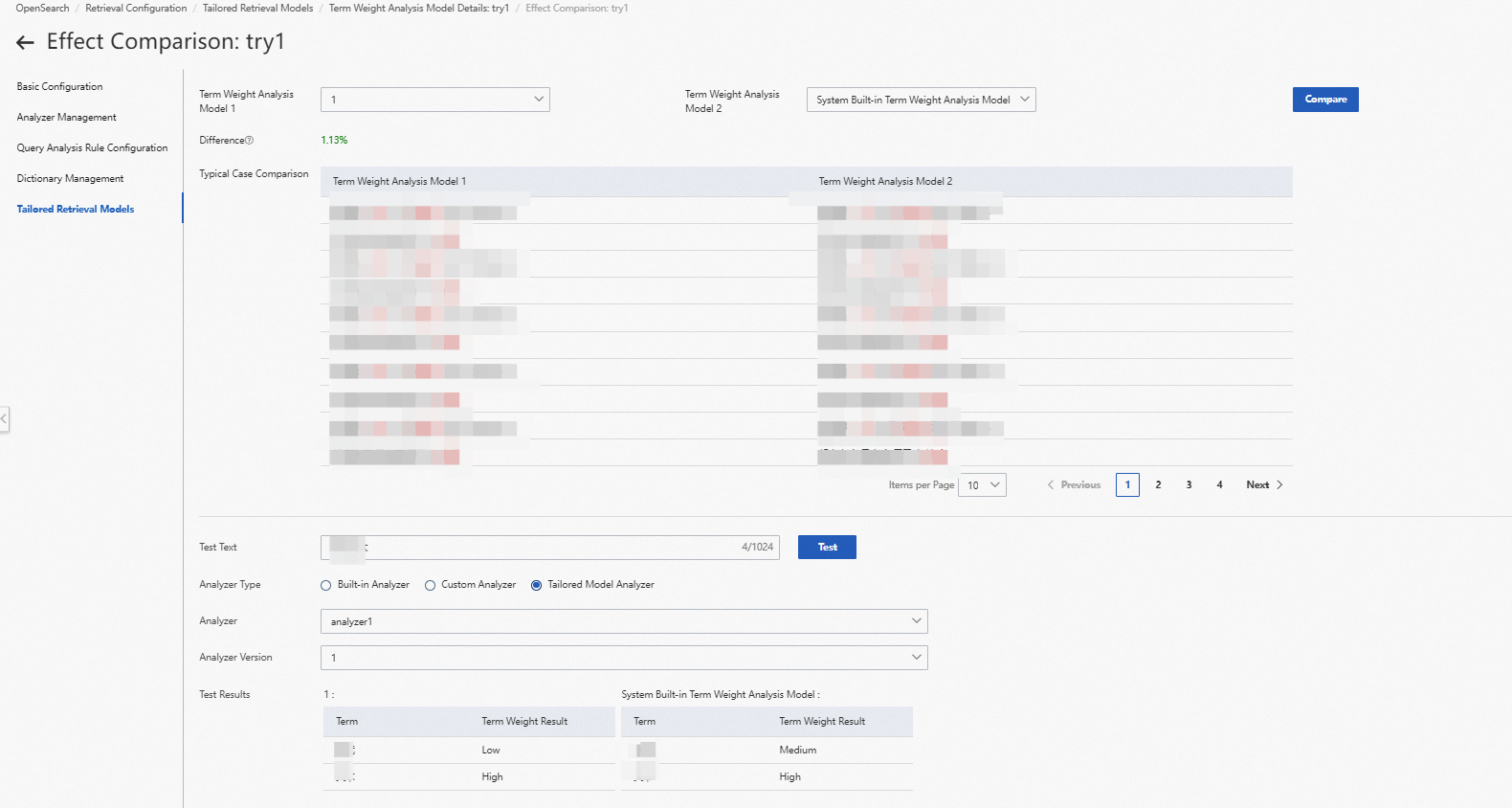
Task: Open the OpenSearch breadcrumb link
Action: pos(42,8)
